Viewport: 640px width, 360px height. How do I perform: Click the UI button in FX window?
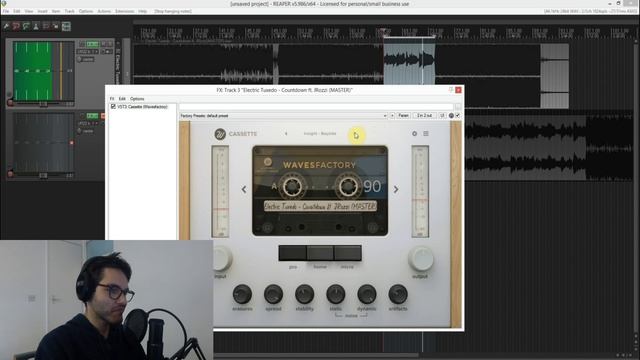[442, 116]
